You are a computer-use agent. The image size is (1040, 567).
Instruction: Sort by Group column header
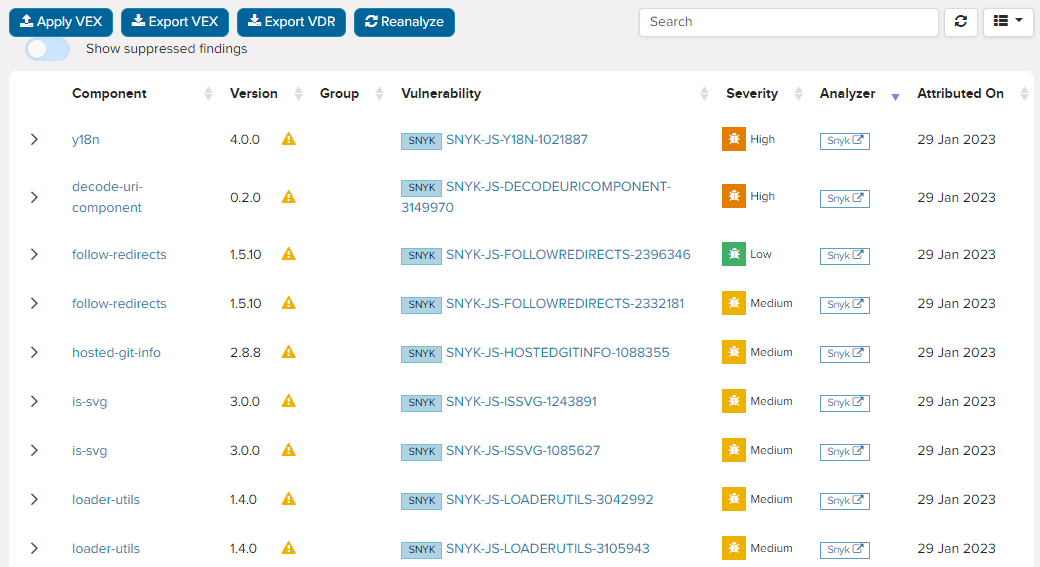coord(340,94)
